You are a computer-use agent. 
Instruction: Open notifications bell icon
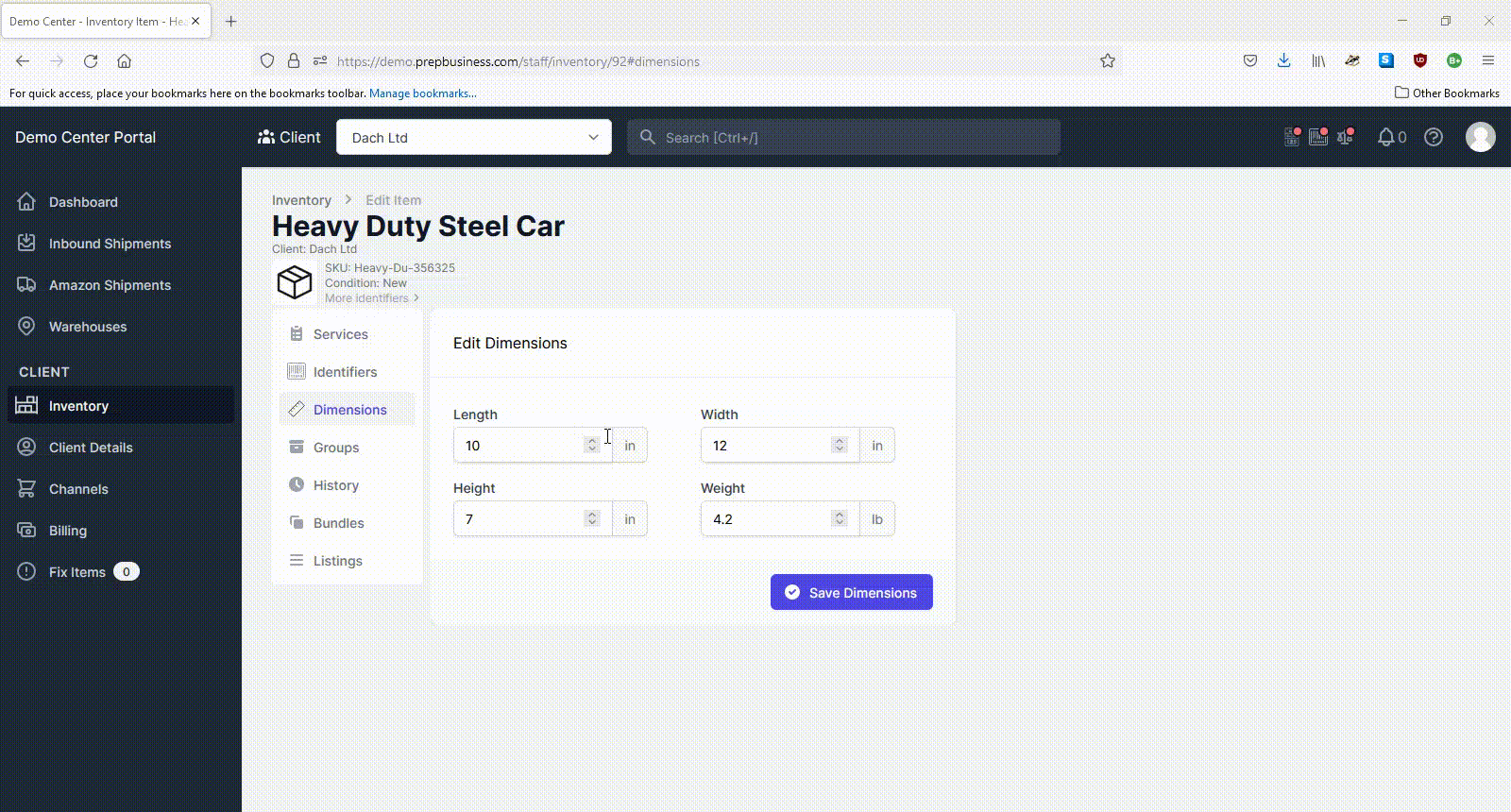(x=1385, y=137)
